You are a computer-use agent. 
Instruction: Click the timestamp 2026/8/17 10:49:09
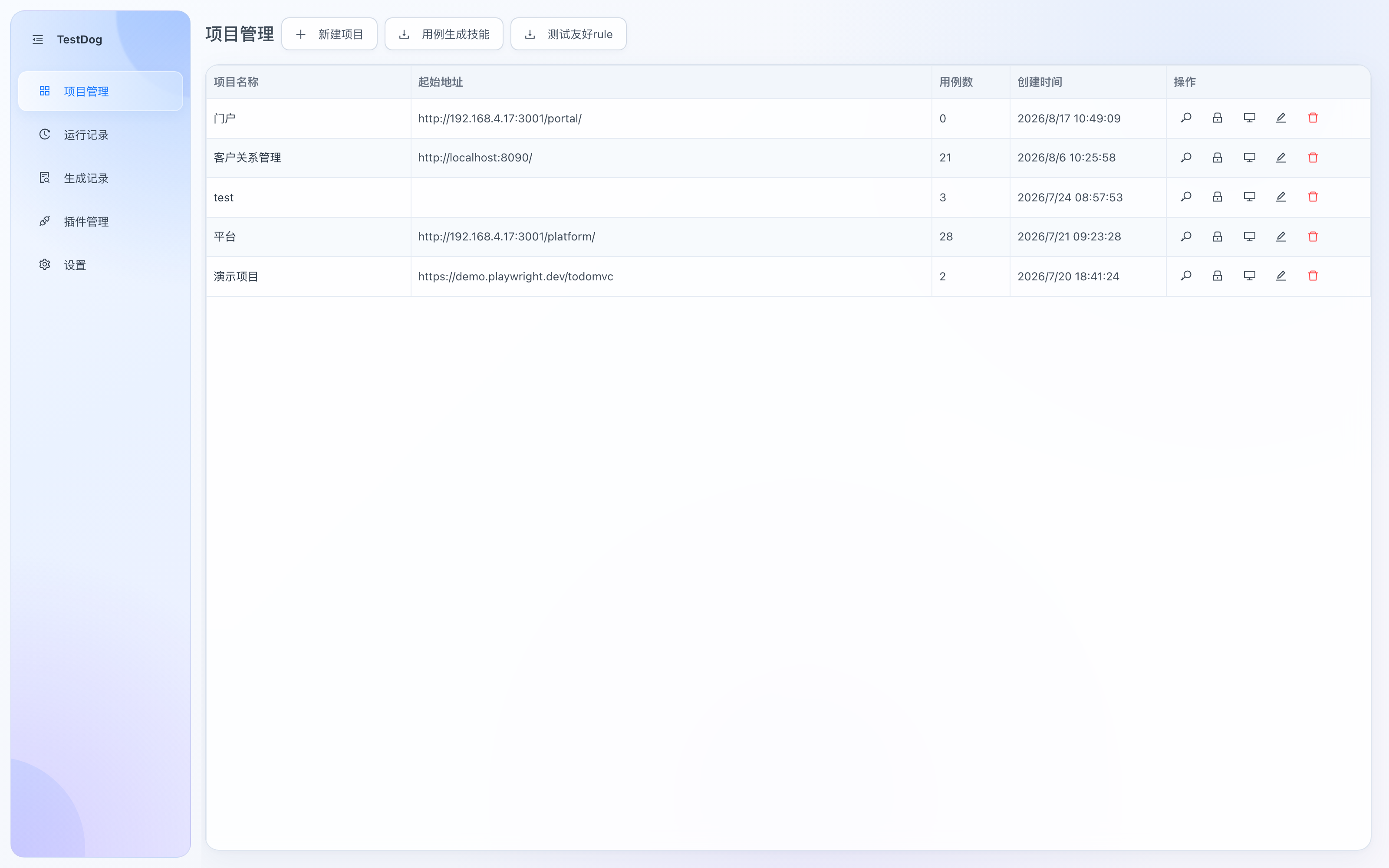point(1069,118)
